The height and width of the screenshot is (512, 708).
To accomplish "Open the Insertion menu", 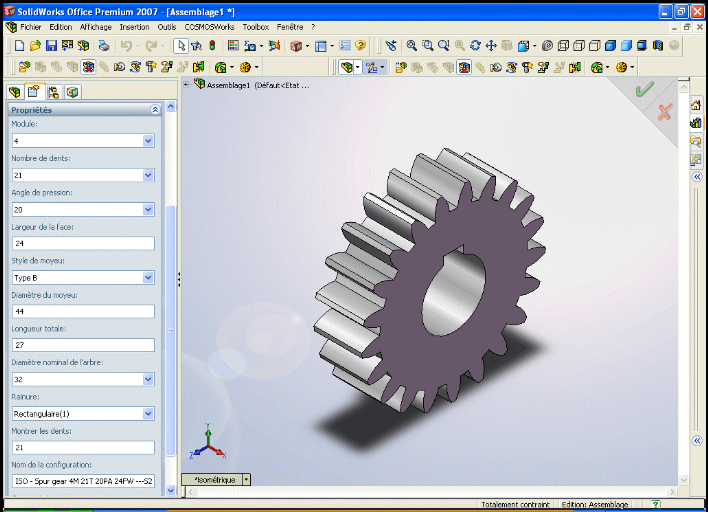I will pos(134,27).
